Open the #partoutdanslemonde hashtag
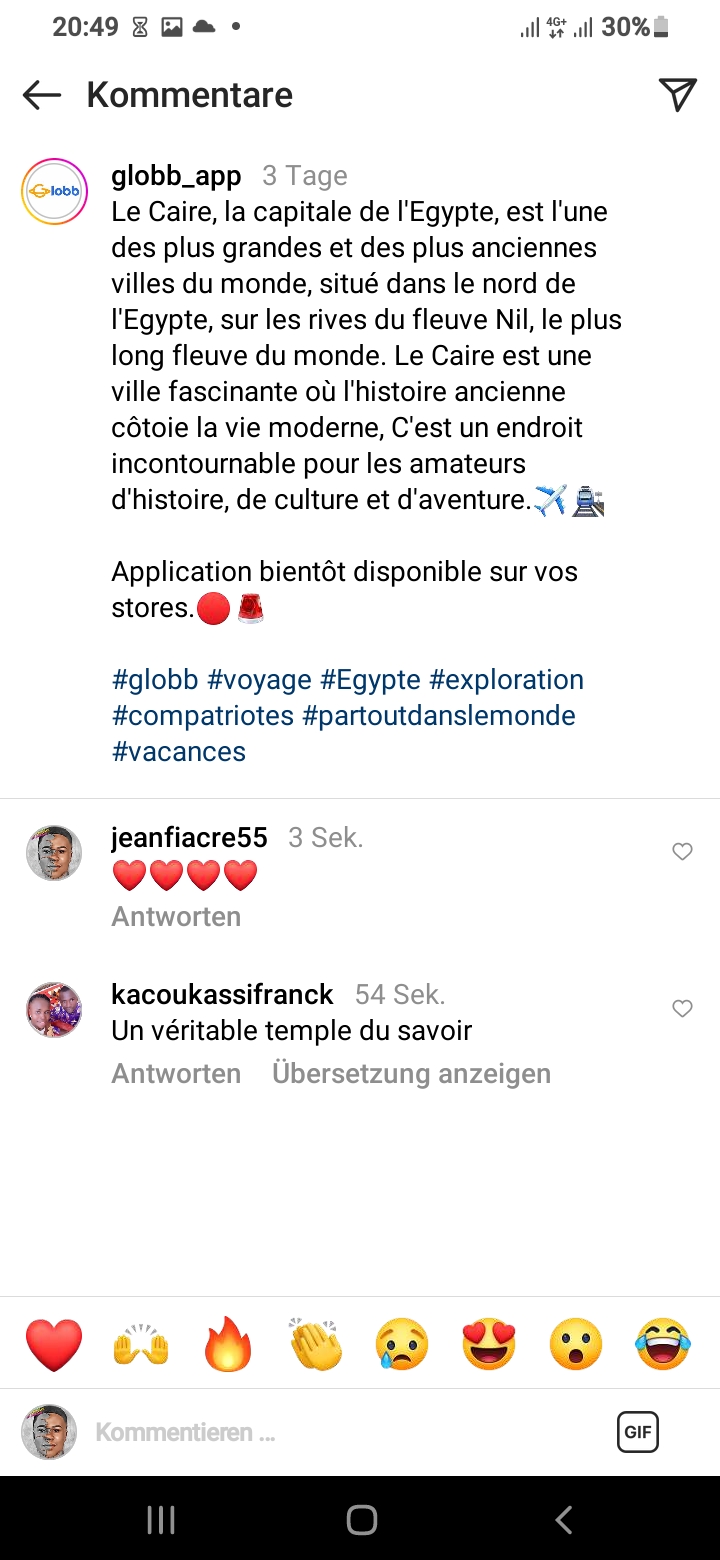 tap(439, 716)
